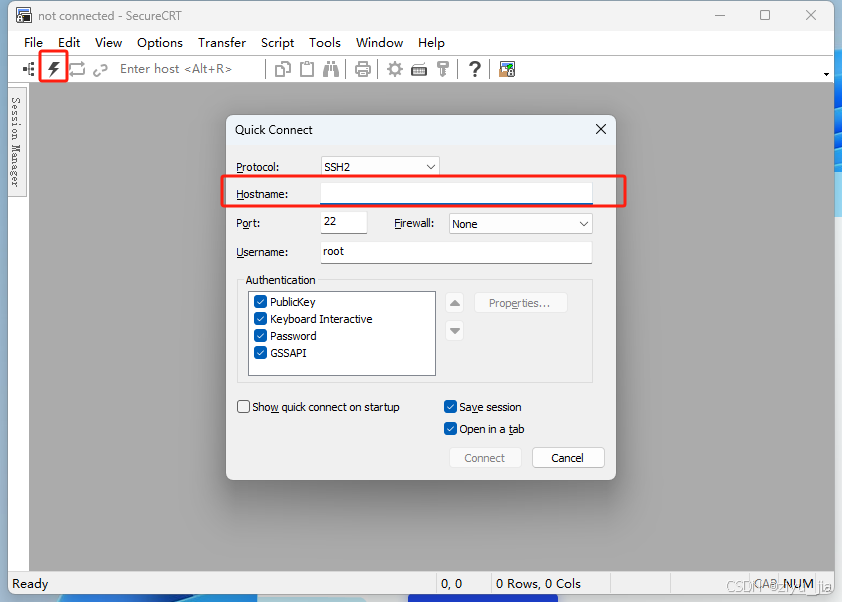Close the Quick Connect dialog
842x602 pixels.
pyautogui.click(x=601, y=129)
